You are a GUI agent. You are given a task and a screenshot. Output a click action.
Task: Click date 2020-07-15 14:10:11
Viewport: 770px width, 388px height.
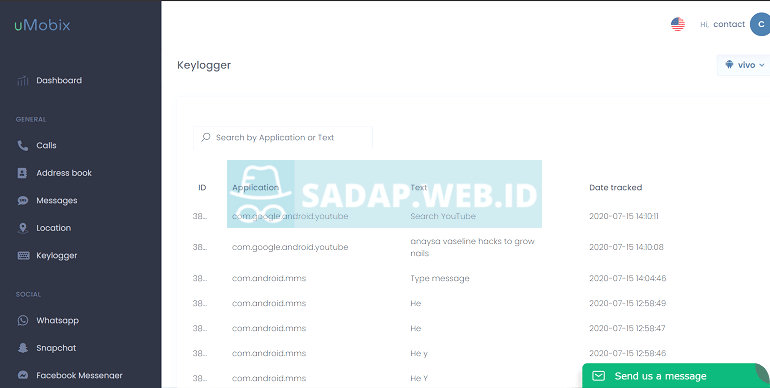(624, 216)
